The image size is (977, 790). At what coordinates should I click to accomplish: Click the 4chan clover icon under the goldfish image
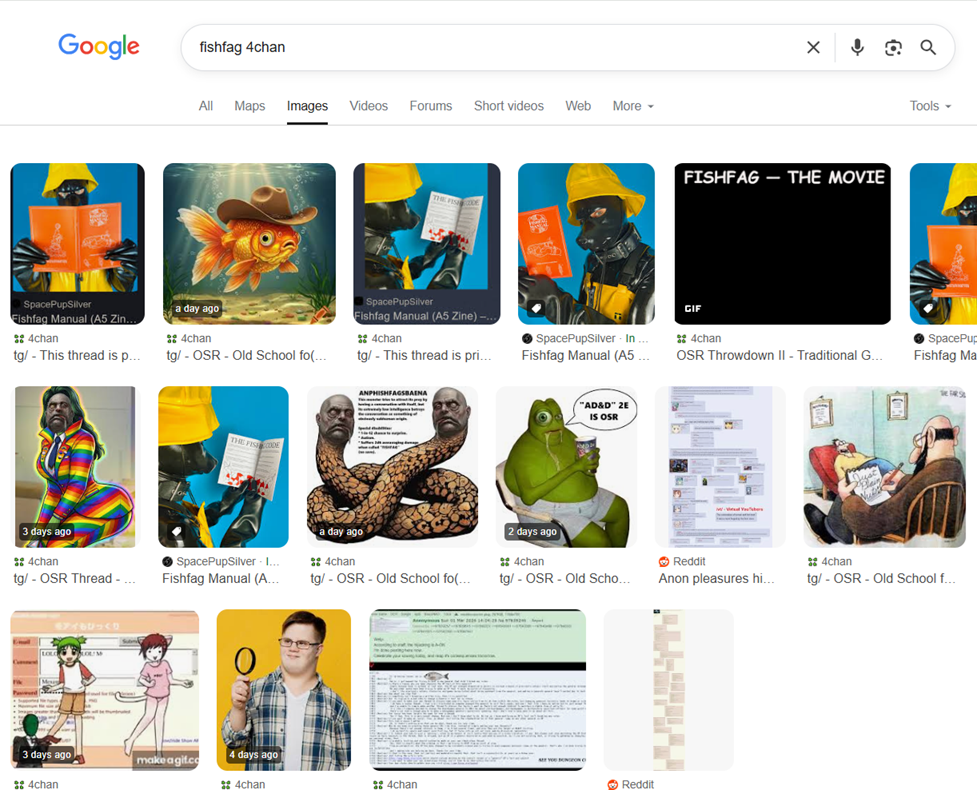(x=172, y=338)
